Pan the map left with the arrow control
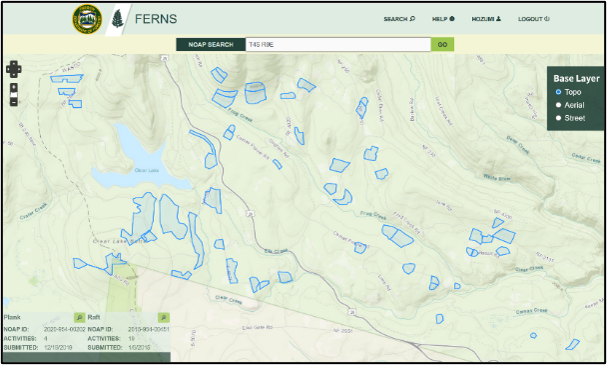Image resolution: width=607 pixels, height=365 pixels. pyautogui.click(x=9, y=69)
